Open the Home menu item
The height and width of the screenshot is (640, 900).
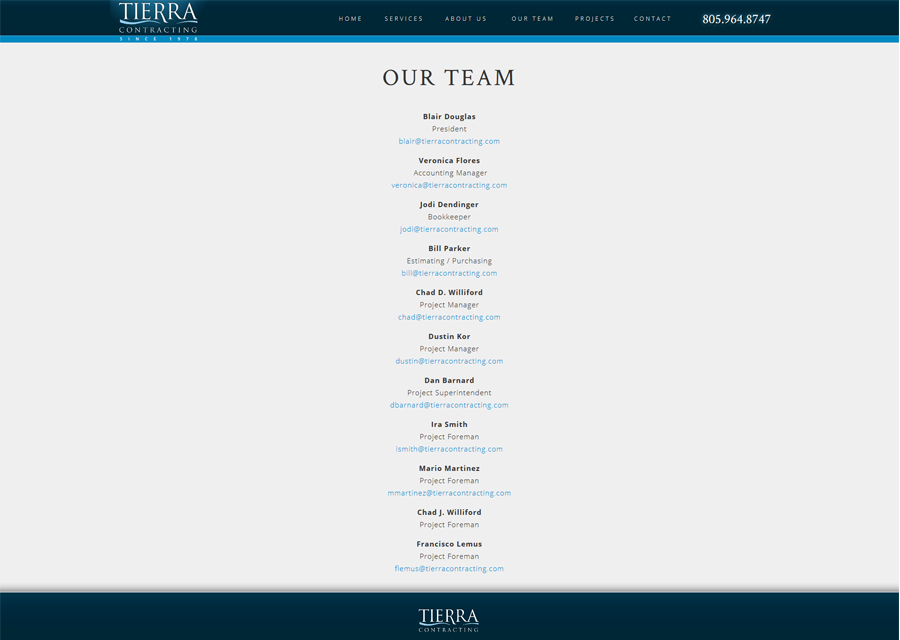pos(350,18)
